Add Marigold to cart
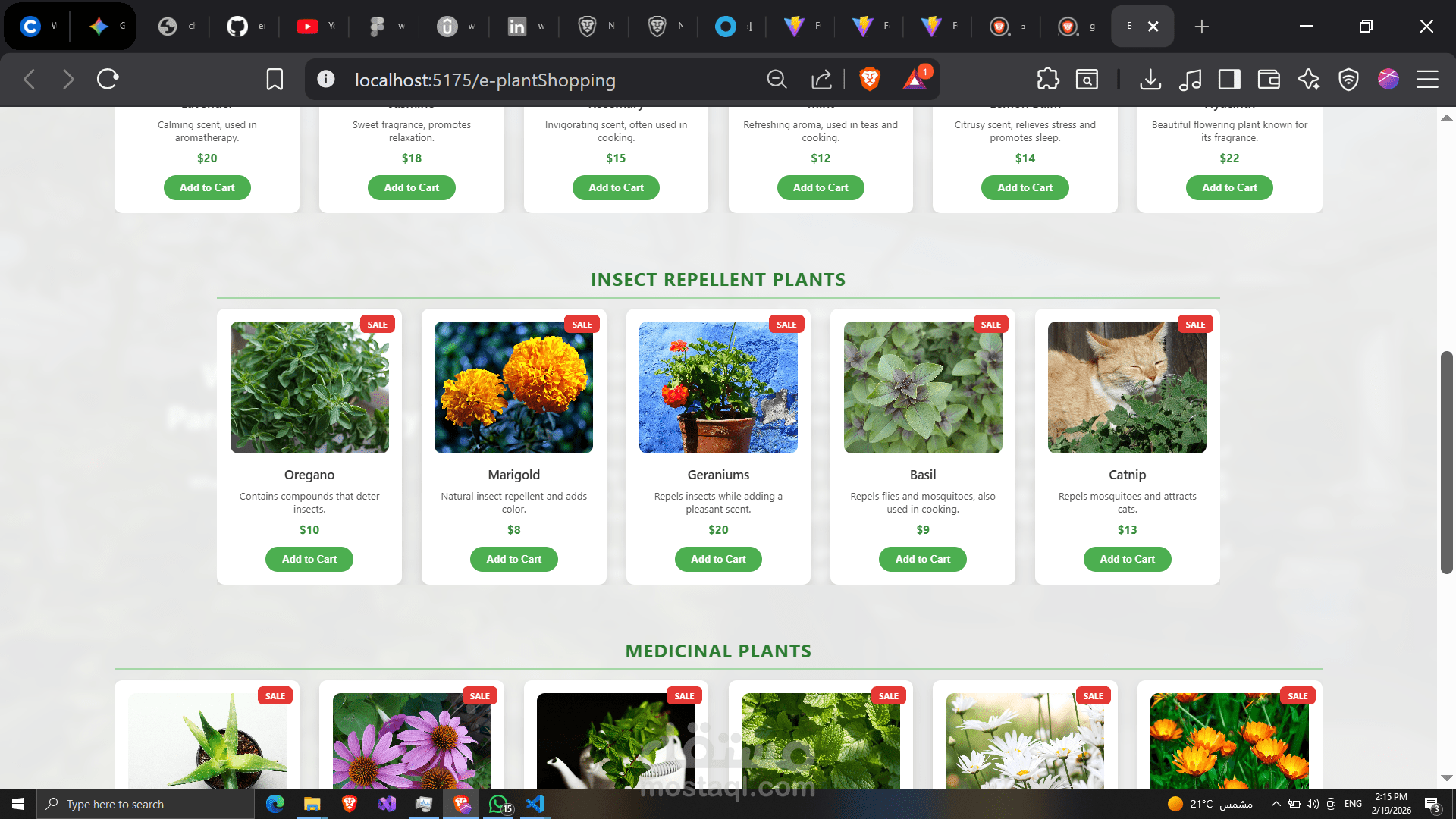 click(513, 559)
